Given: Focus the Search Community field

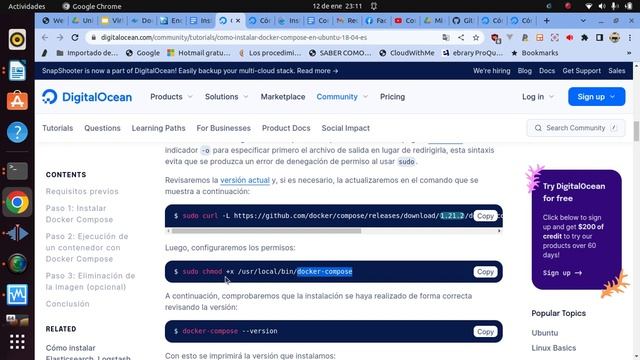Looking at the screenshot, I should pyautogui.click(x=576, y=128).
